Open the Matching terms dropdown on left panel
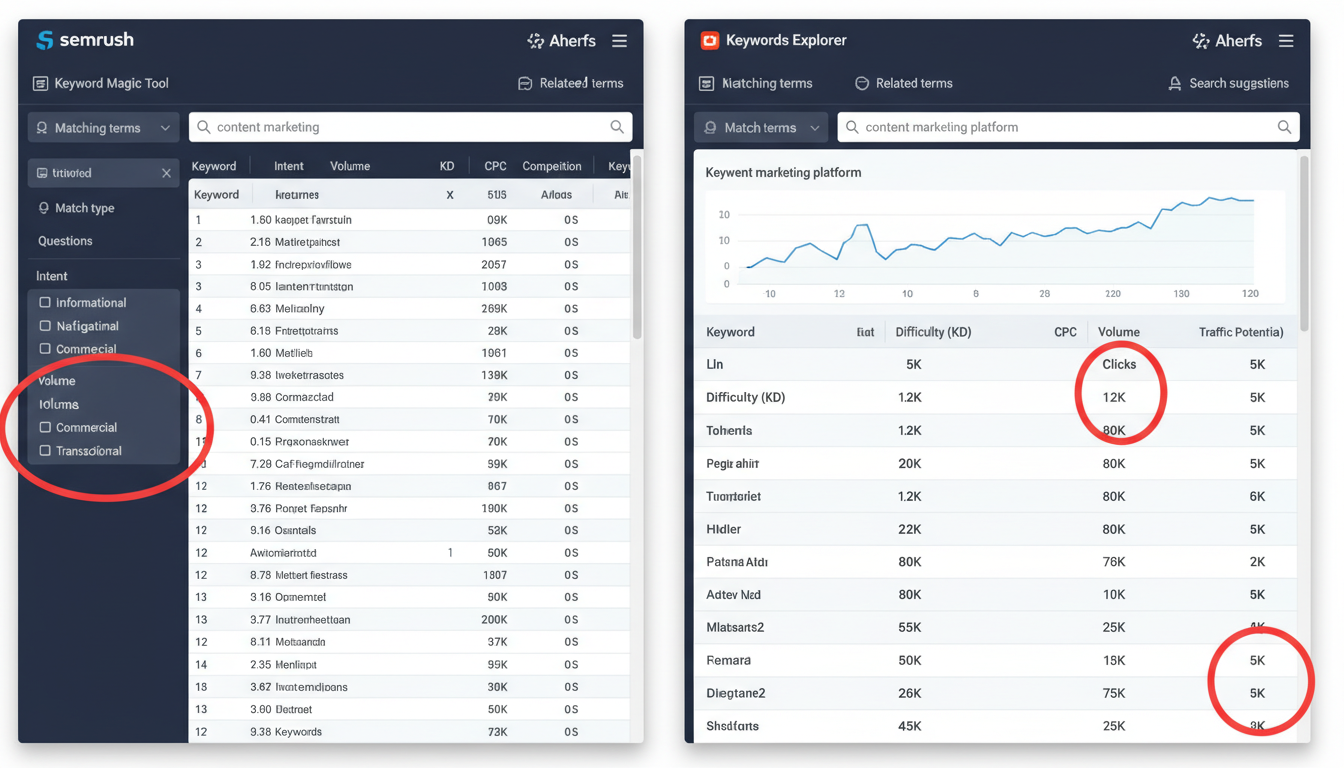 (x=102, y=127)
